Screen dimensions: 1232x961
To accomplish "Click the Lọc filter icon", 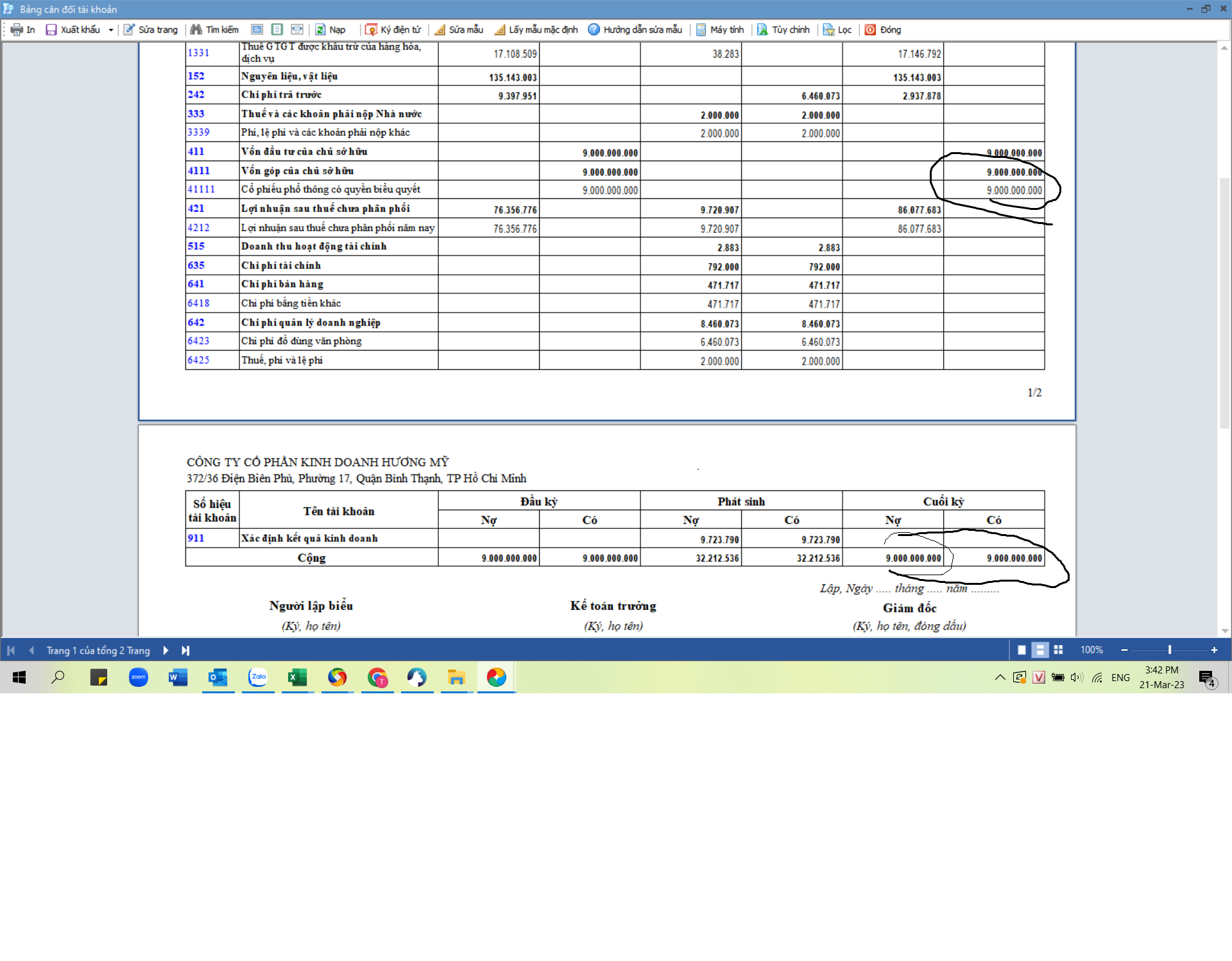I will point(829,30).
